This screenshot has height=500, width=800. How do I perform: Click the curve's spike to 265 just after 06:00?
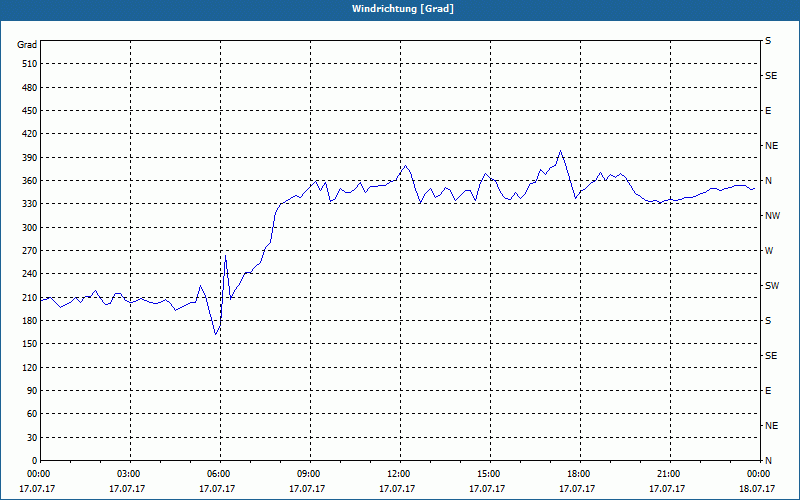coord(226,256)
